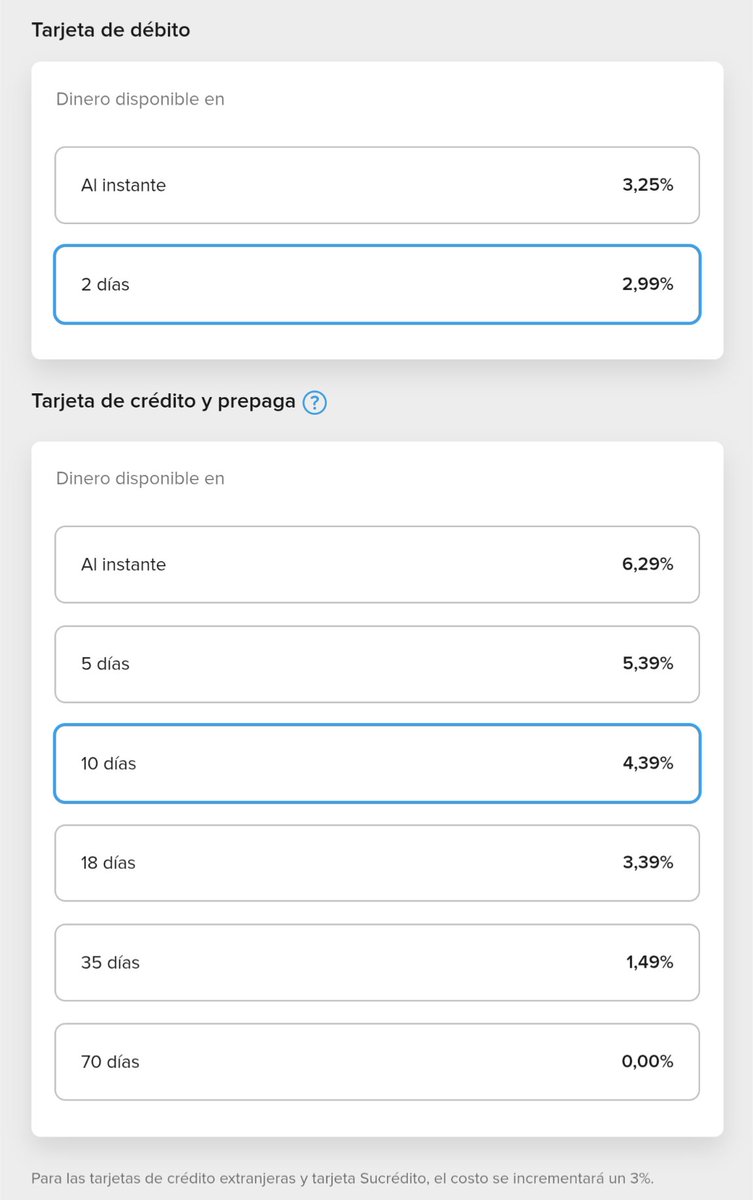Choose debit card '2 días' option
Image resolution: width=753 pixels, height=1200 pixels.
tap(377, 285)
